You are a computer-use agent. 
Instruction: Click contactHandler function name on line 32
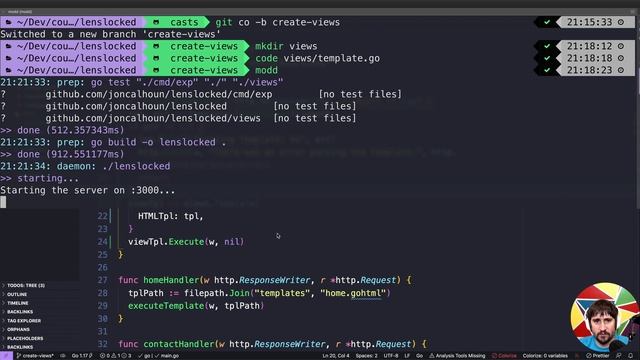click(x=178, y=344)
